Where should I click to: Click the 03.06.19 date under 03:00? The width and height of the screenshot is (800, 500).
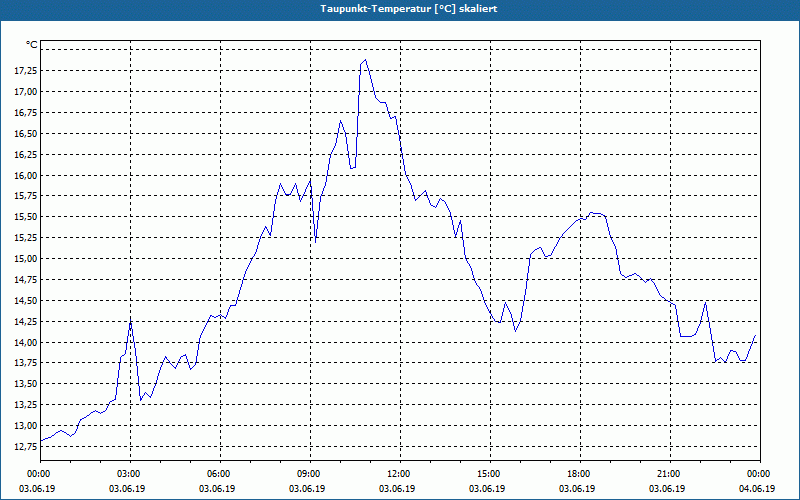pos(127,489)
